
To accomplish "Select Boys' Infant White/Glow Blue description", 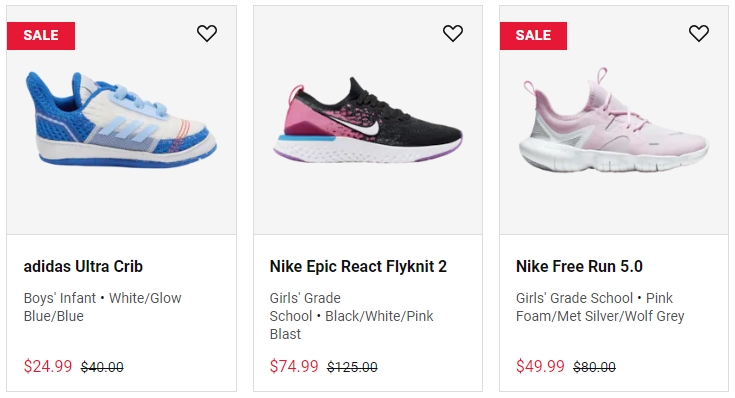I will (103, 307).
